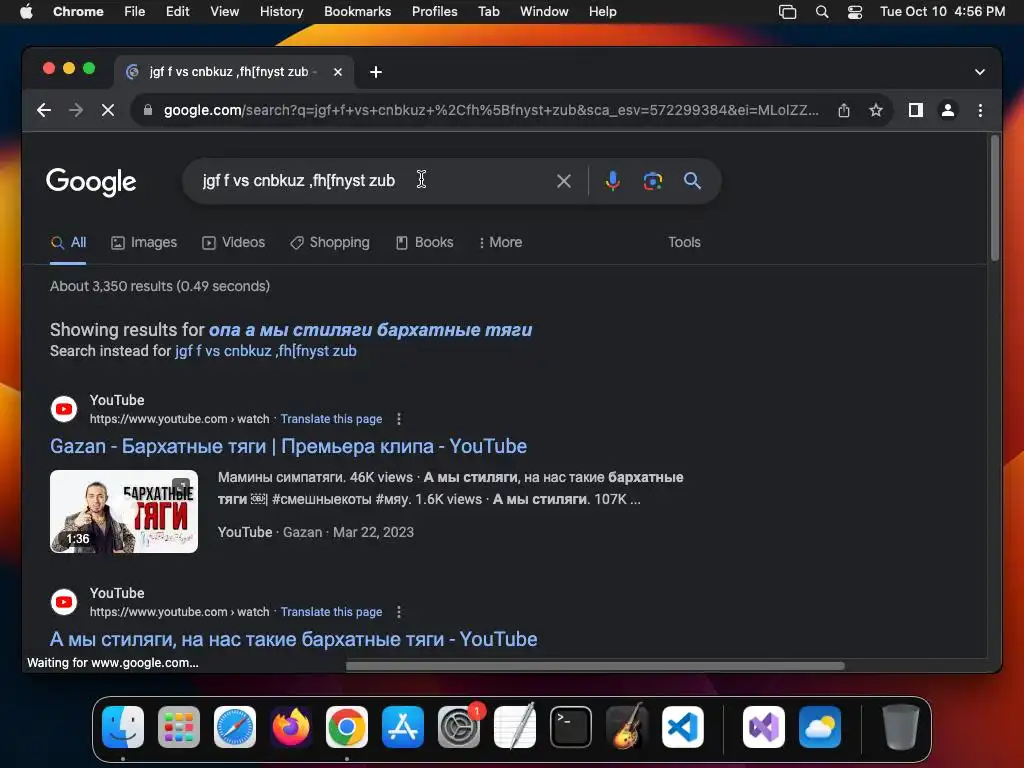1024x768 pixels.
Task: Open the search Tools options
Action: click(684, 242)
